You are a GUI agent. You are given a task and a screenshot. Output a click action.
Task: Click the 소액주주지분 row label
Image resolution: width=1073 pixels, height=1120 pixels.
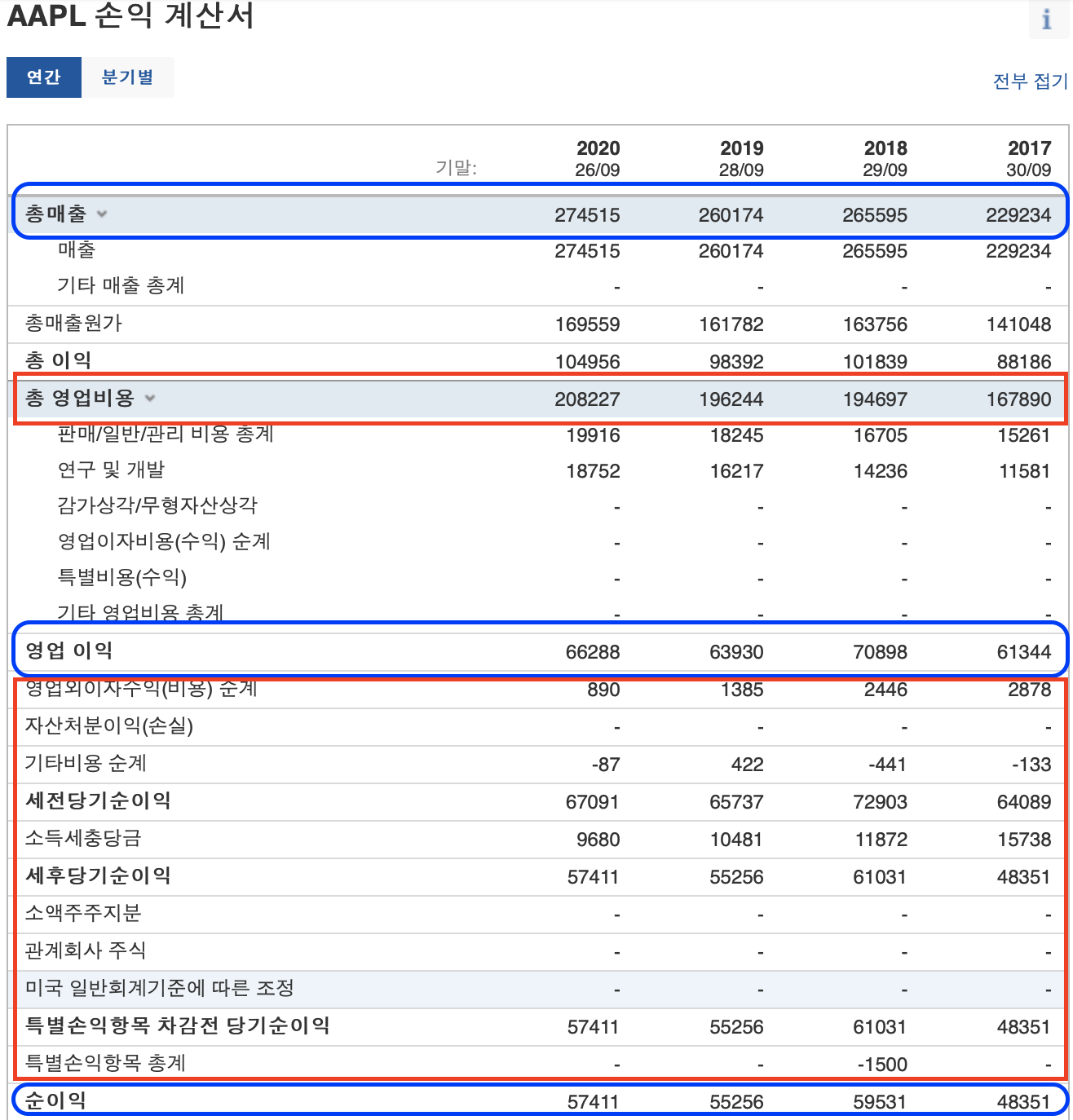click(x=83, y=913)
